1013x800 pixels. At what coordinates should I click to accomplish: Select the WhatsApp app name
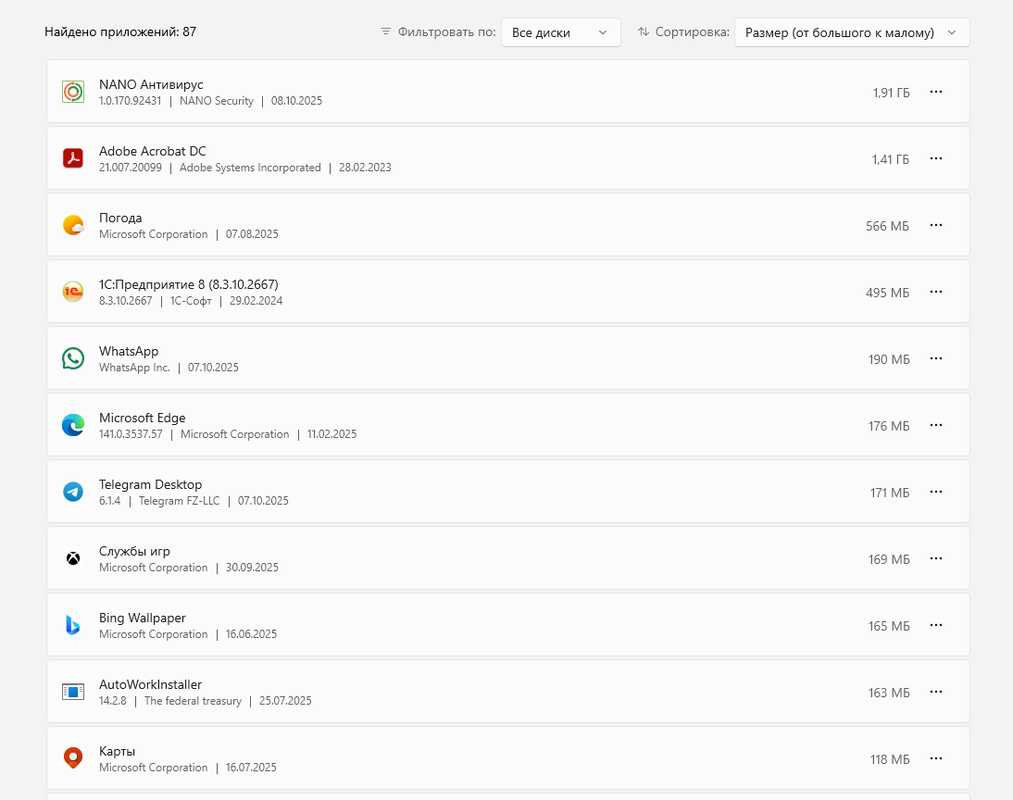click(129, 351)
